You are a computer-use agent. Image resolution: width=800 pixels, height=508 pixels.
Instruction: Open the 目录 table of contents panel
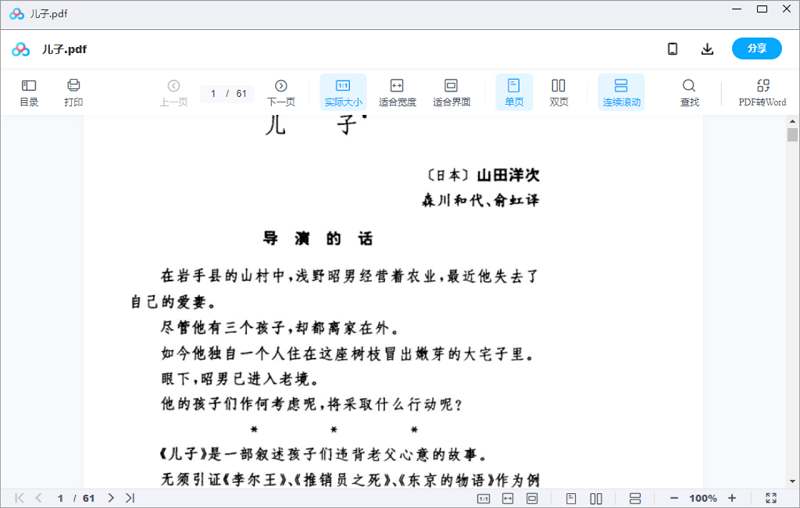click(x=29, y=92)
